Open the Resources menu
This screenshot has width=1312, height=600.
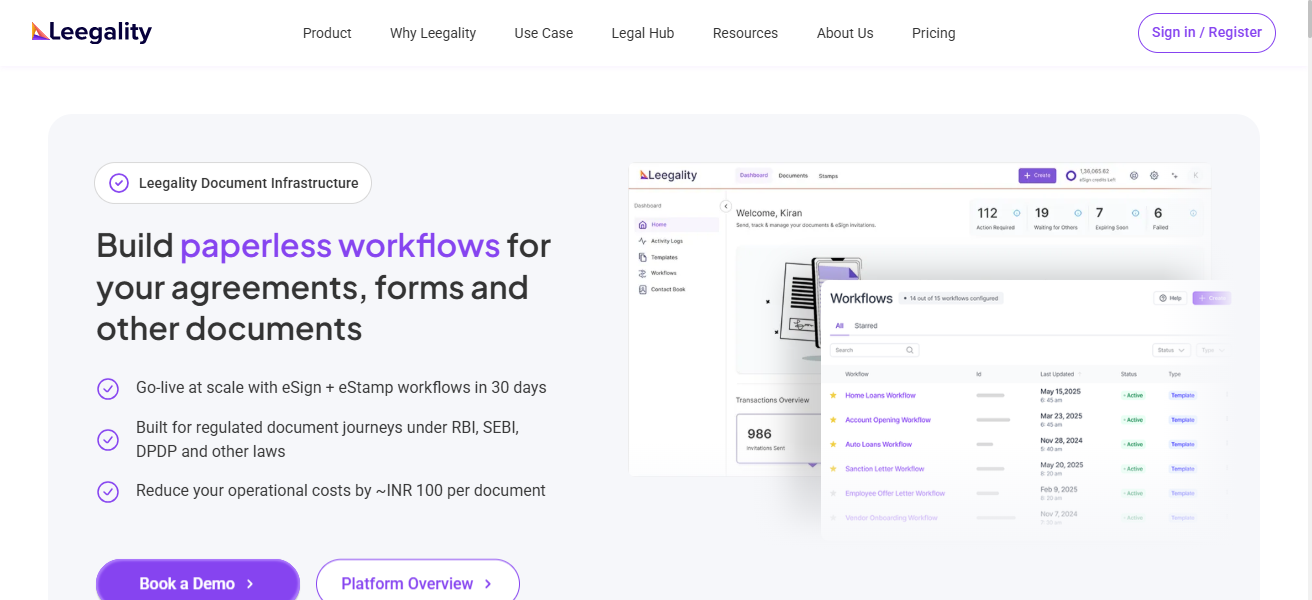(745, 33)
